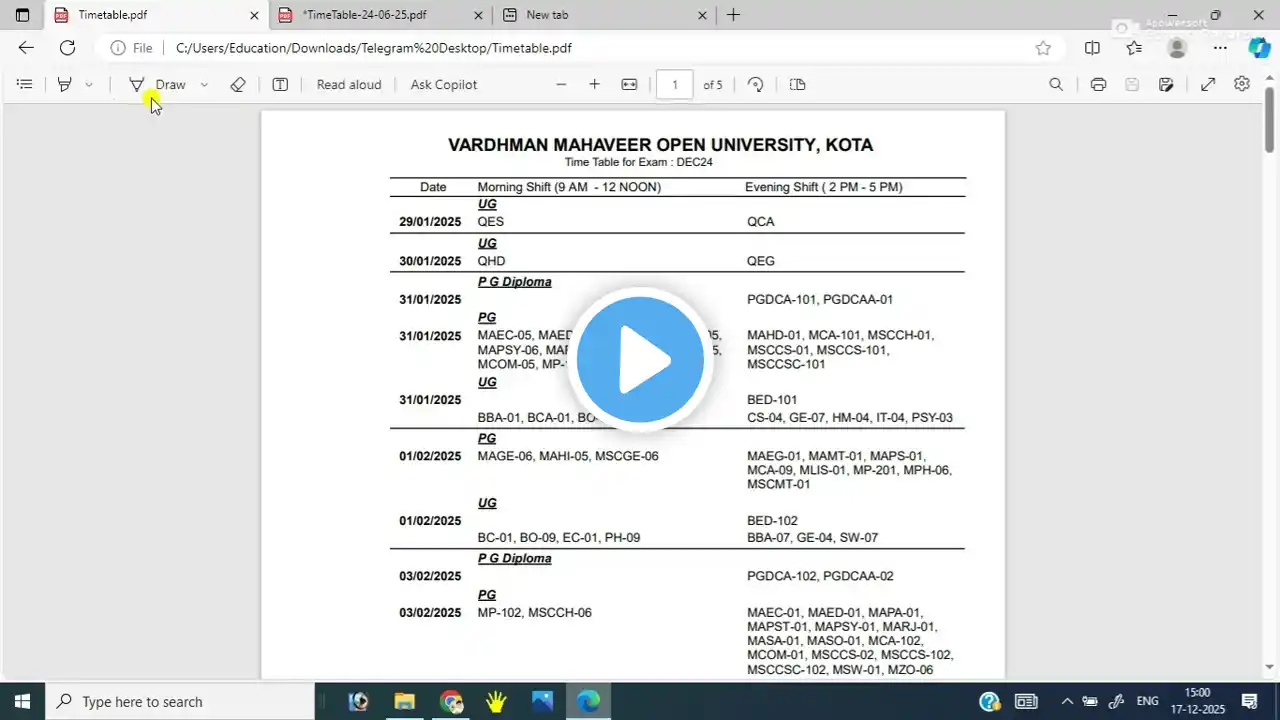Select the Highlight tool
Viewport: 1280px width, 720px height.
(x=64, y=85)
